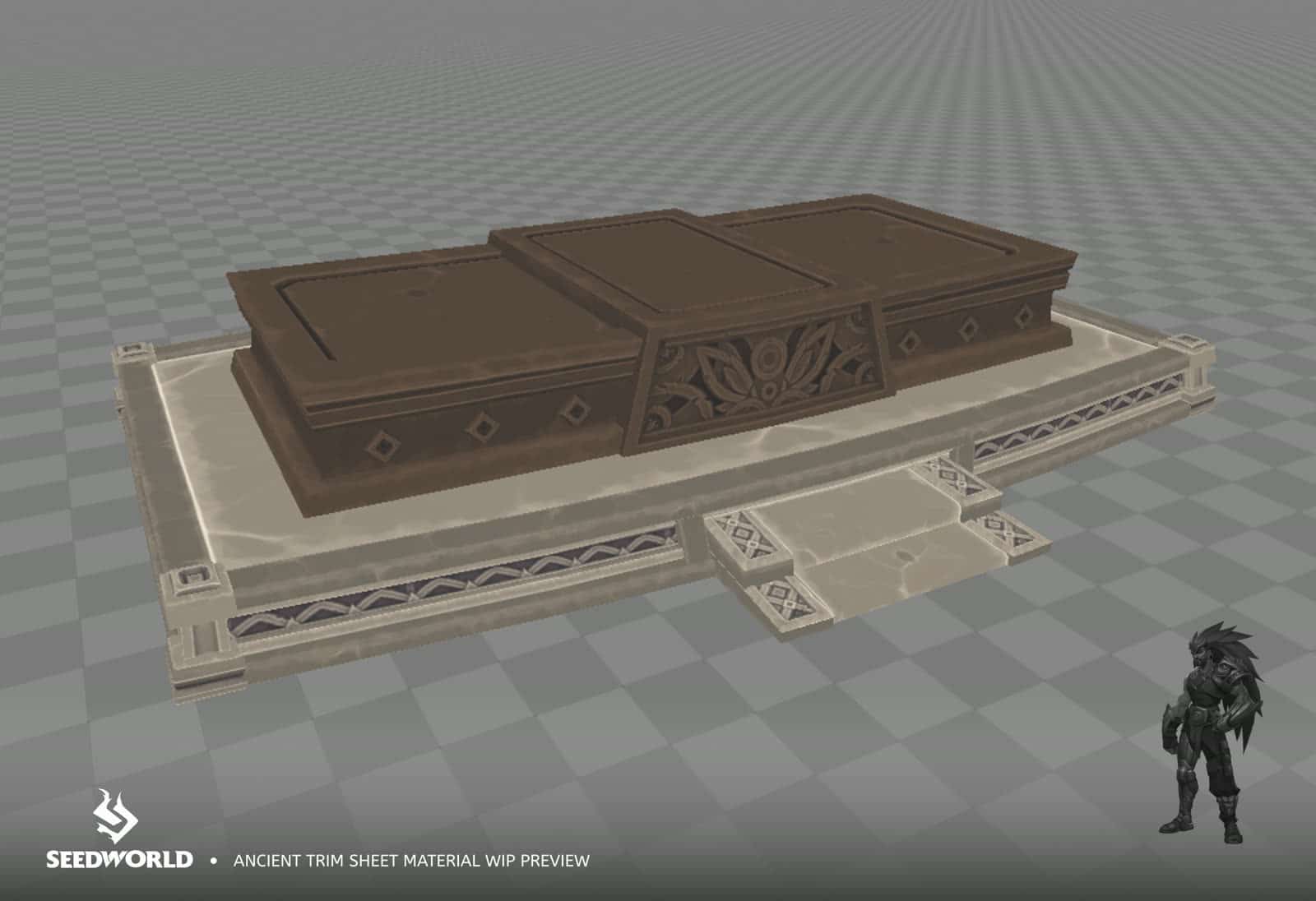Select the ANCIENT TRIM SHEET MATERIAL WIP PREVIEW caption
The image size is (1316, 901).
point(411,861)
